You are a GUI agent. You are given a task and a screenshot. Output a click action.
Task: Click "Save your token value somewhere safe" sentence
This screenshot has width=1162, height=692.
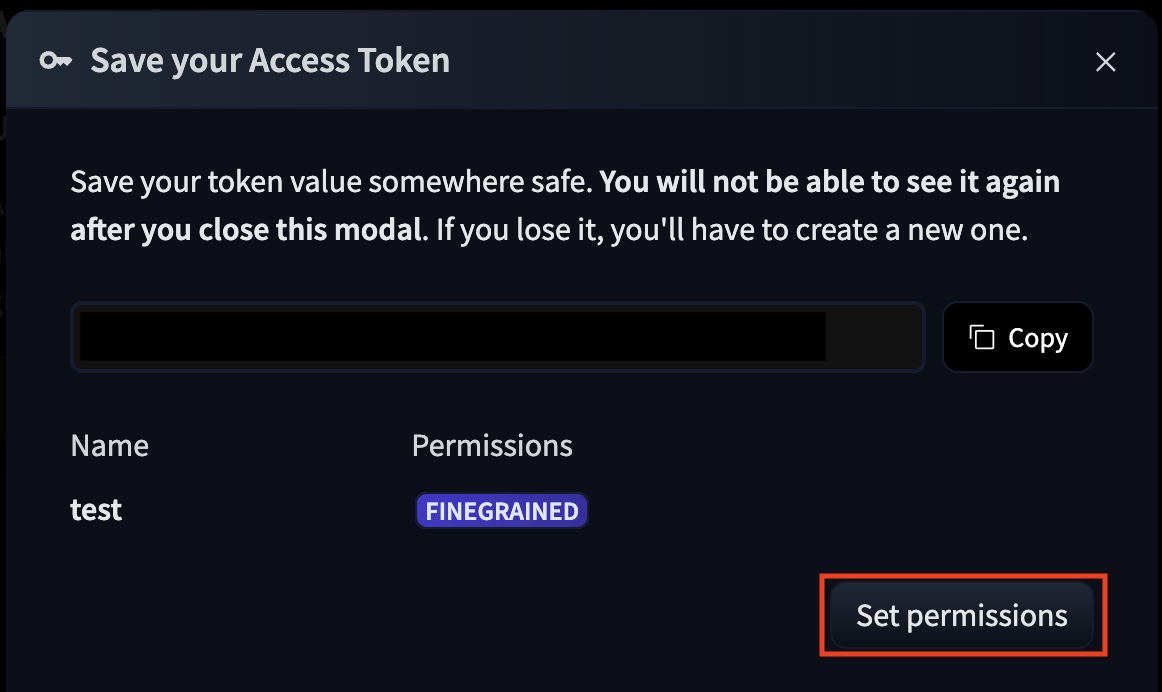[x=332, y=183]
